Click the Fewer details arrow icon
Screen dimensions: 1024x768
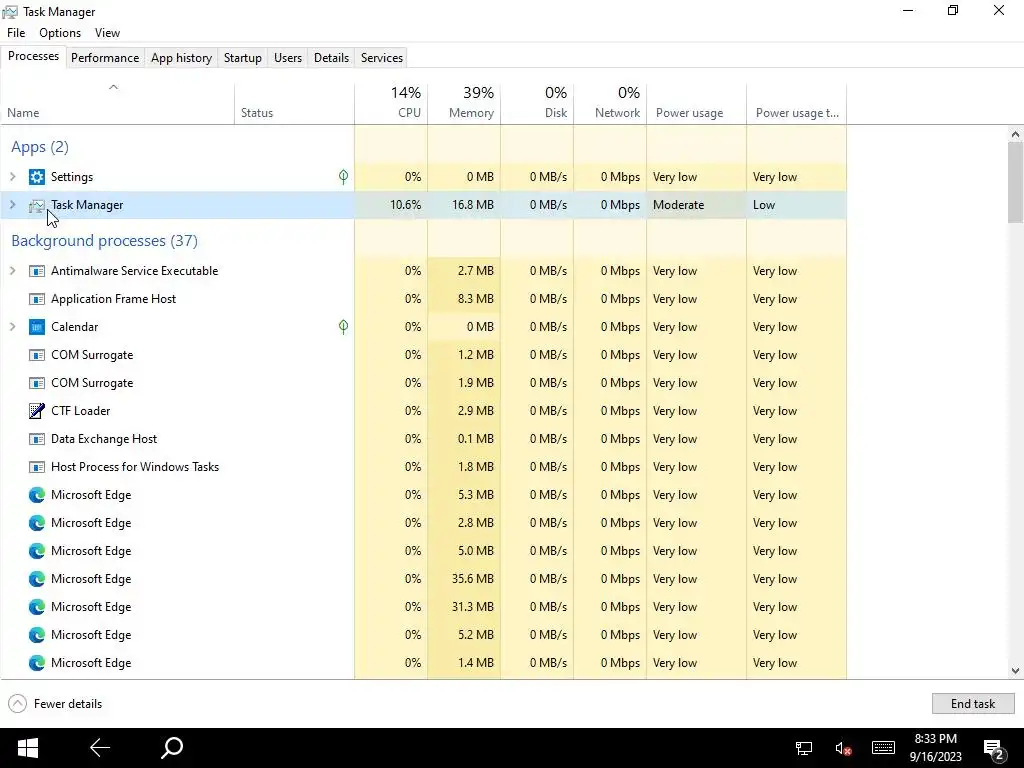[x=18, y=703]
